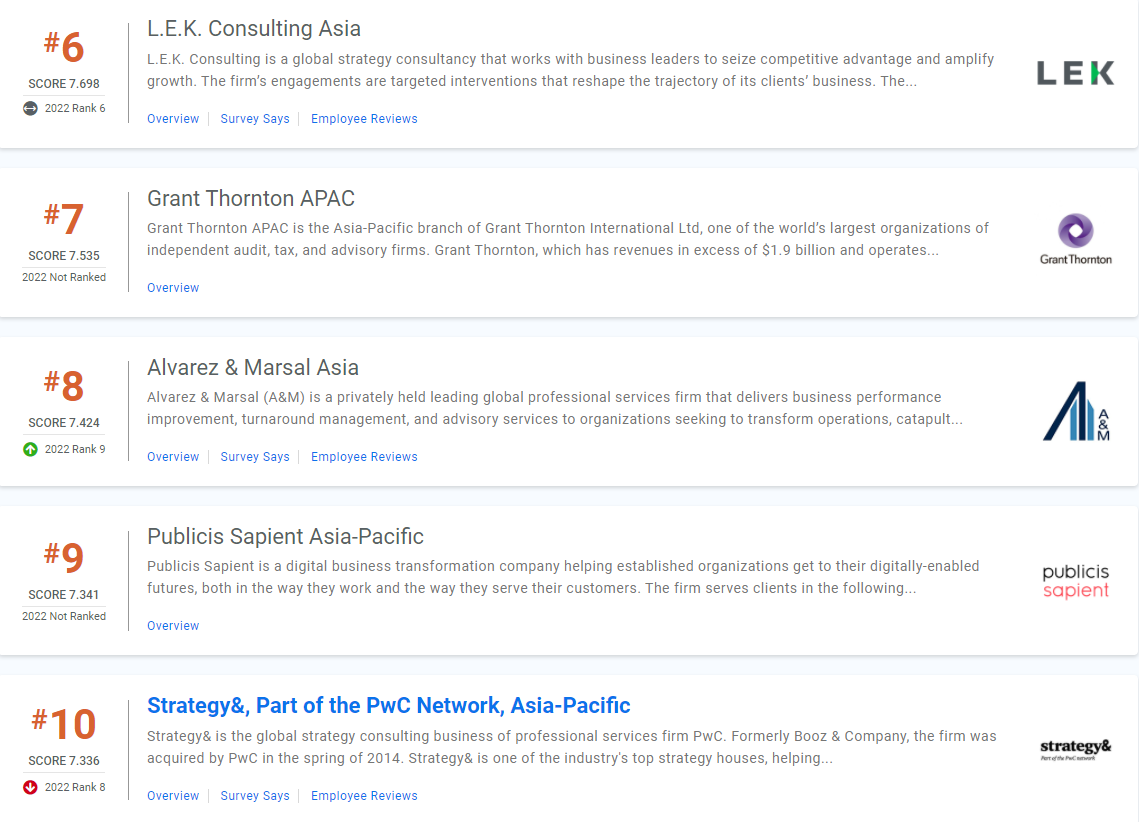Viewport: 1139px width, 822px height.
Task: Open the Alvarez & Marsal Asia heading
Action: 253,367
